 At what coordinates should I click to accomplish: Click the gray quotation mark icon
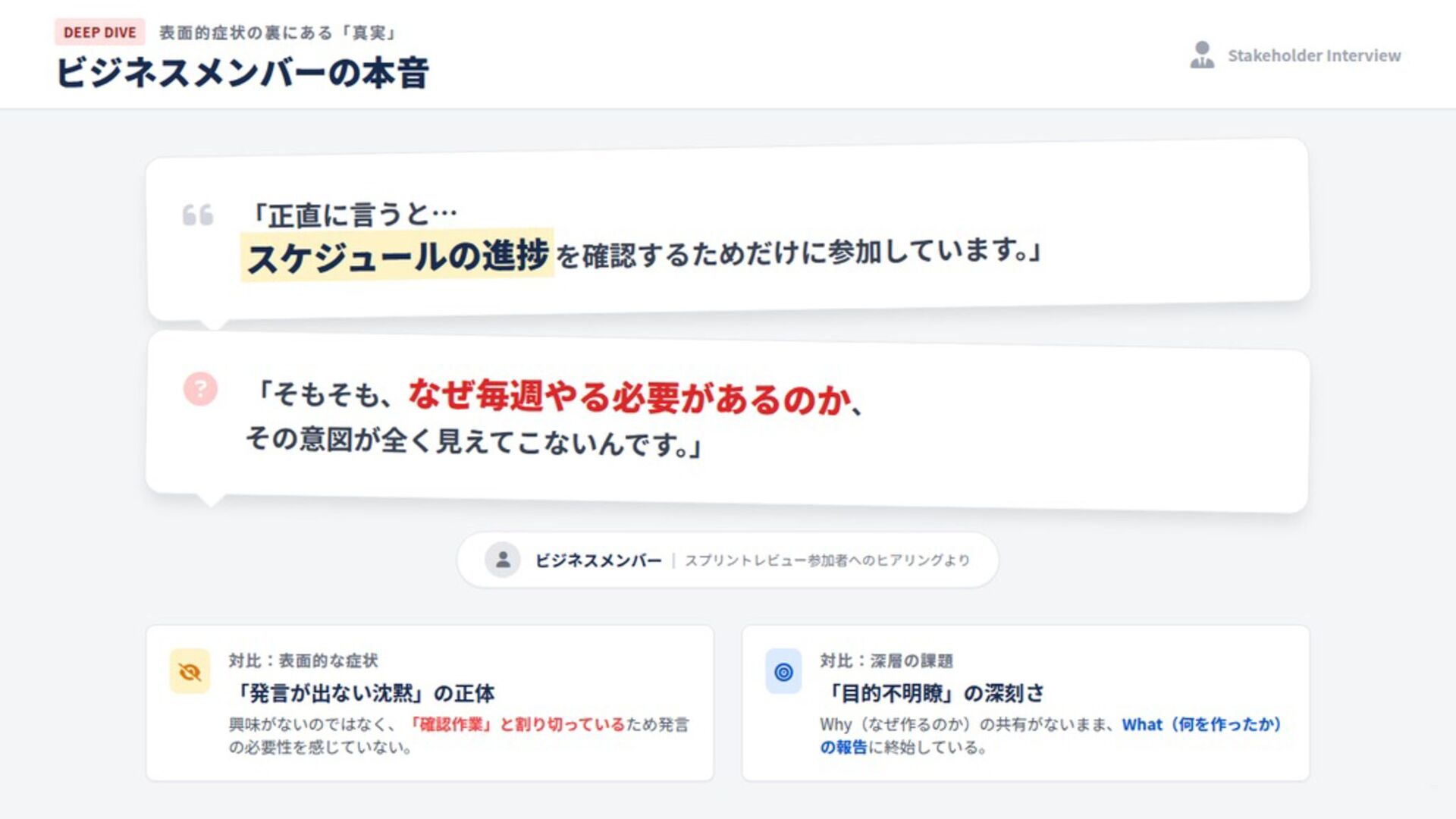(198, 215)
